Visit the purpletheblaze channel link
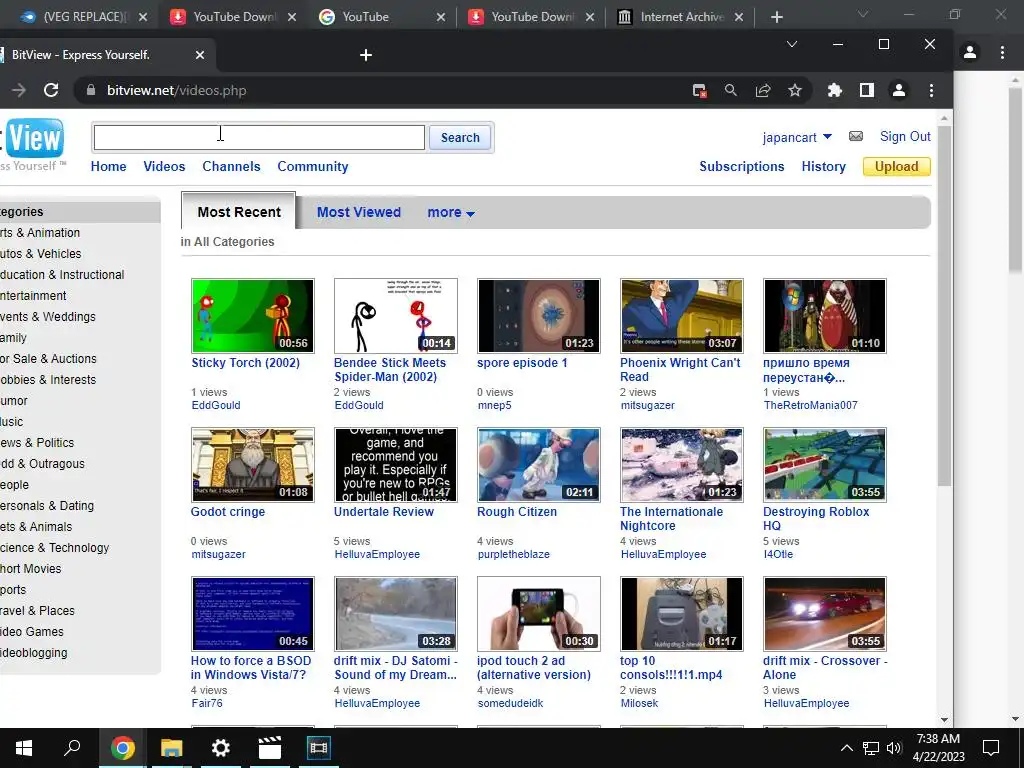Image resolution: width=1024 pixels, height=768 pixels. (x=513, y=554)
